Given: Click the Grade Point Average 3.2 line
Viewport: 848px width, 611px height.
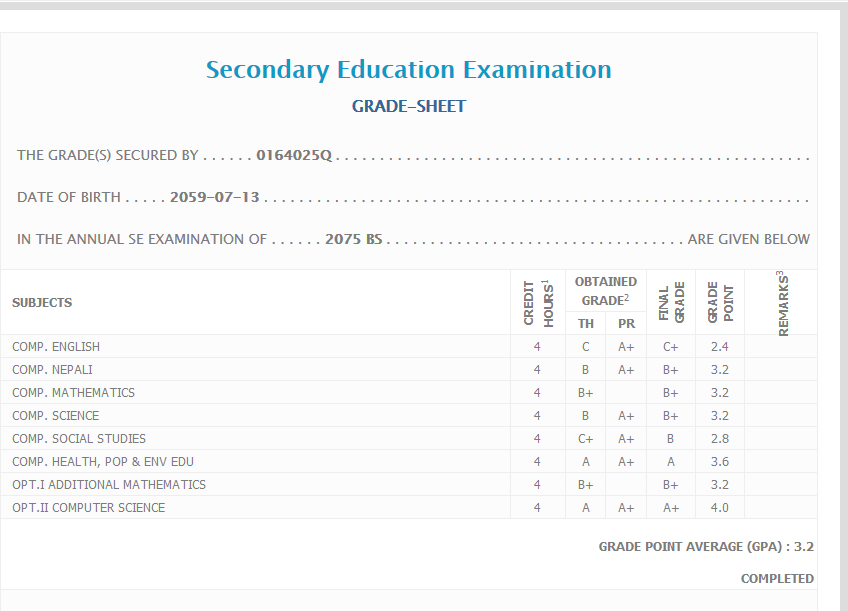Looking at the screenshot, I should pos(705,547).
